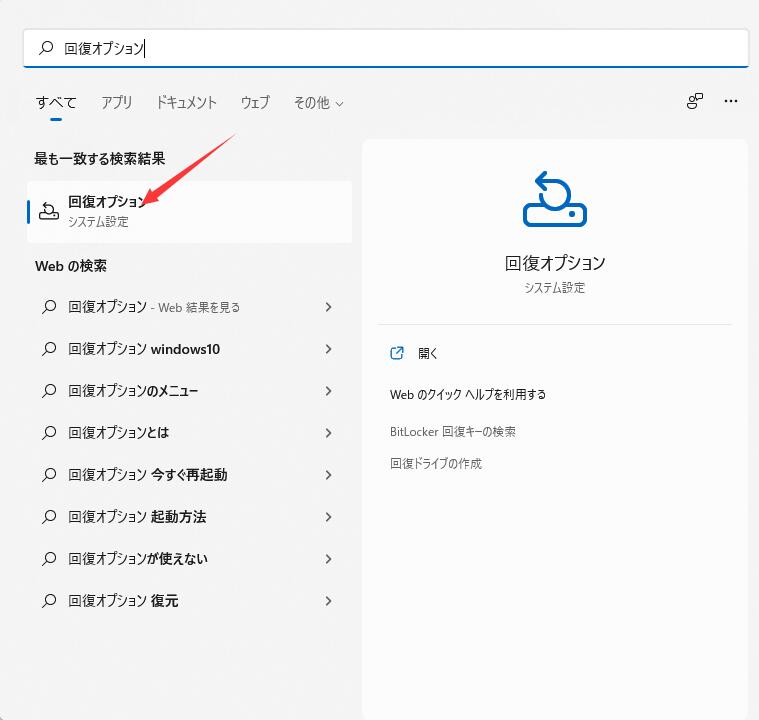This screenshot has width=759, height=720.
Task: Expand chevron for 回復オプション - Web 結果を見る
Action: (x=328, y=307)
